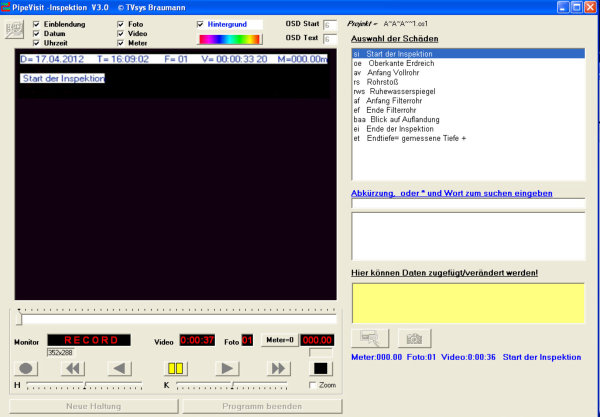Click the Programm beenden button
600x417 pixels.
264,406
